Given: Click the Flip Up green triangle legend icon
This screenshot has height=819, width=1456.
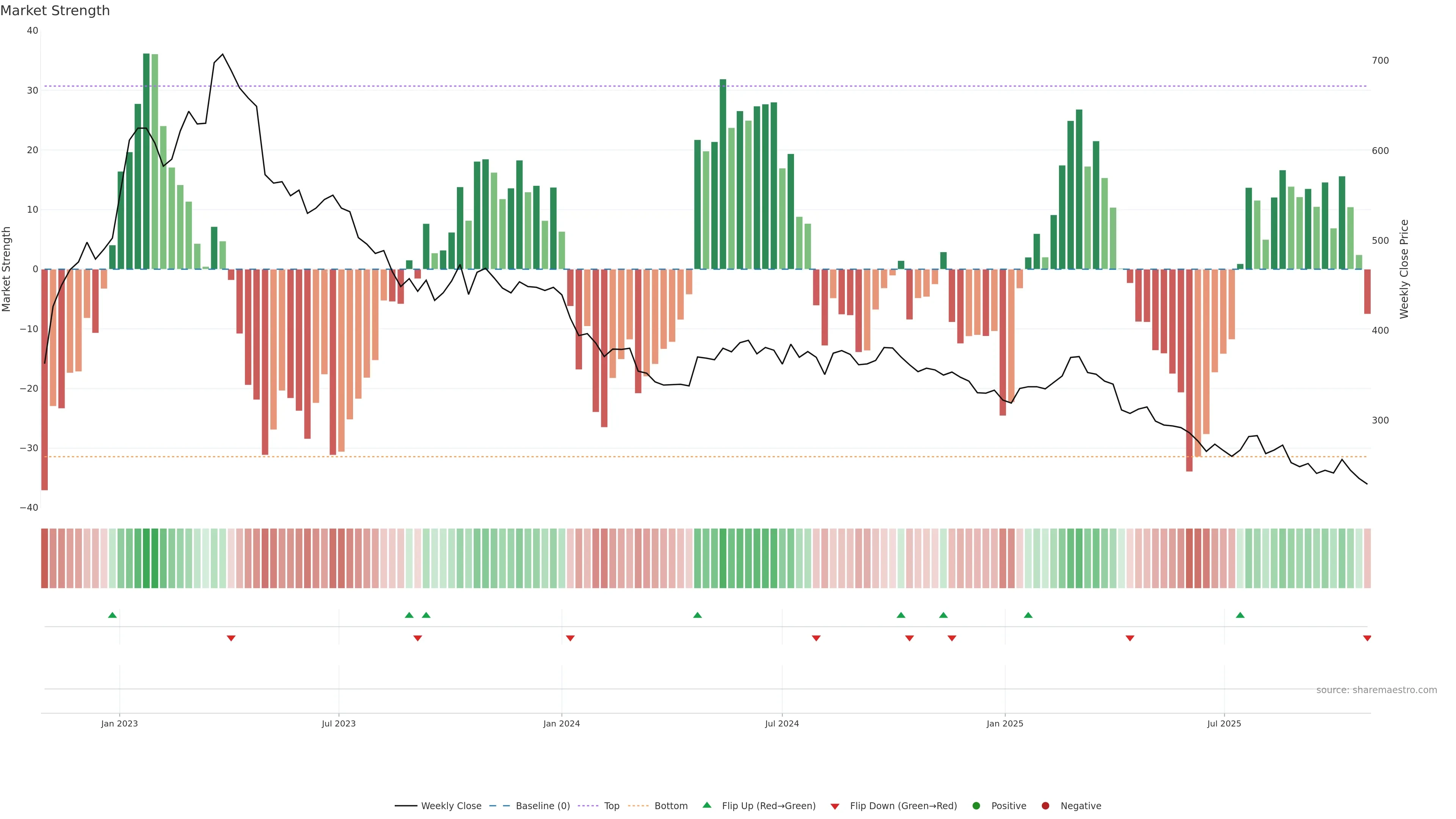Looking at the screenshot, I should click(x=706, y=805).
